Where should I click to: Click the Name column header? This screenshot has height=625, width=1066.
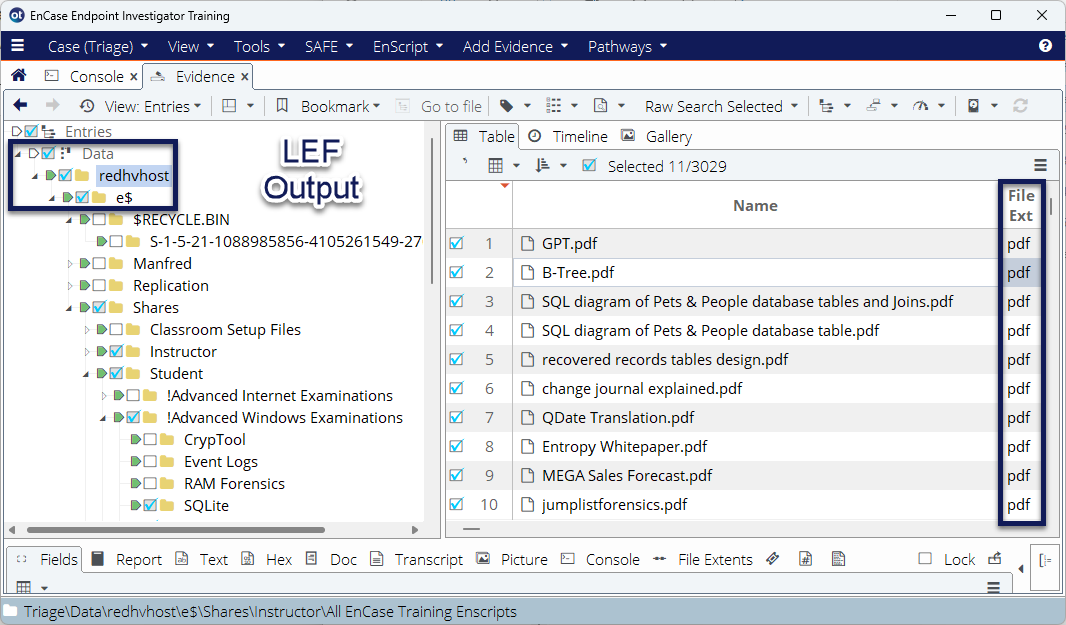click(755, 205)
